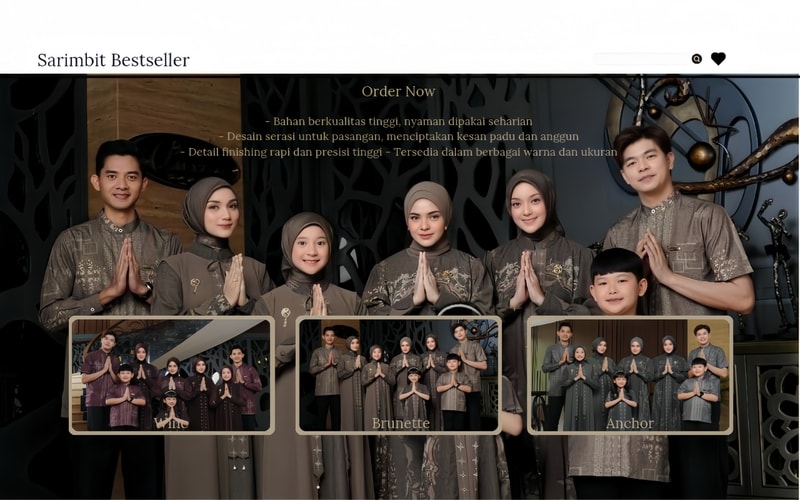
Task: Click the magnifier search icon
Action: click(696, 59)
